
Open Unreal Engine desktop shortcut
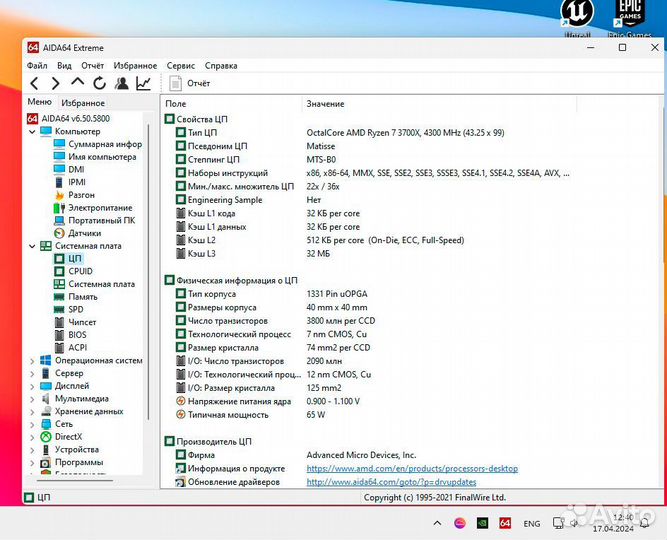(577, 17)
